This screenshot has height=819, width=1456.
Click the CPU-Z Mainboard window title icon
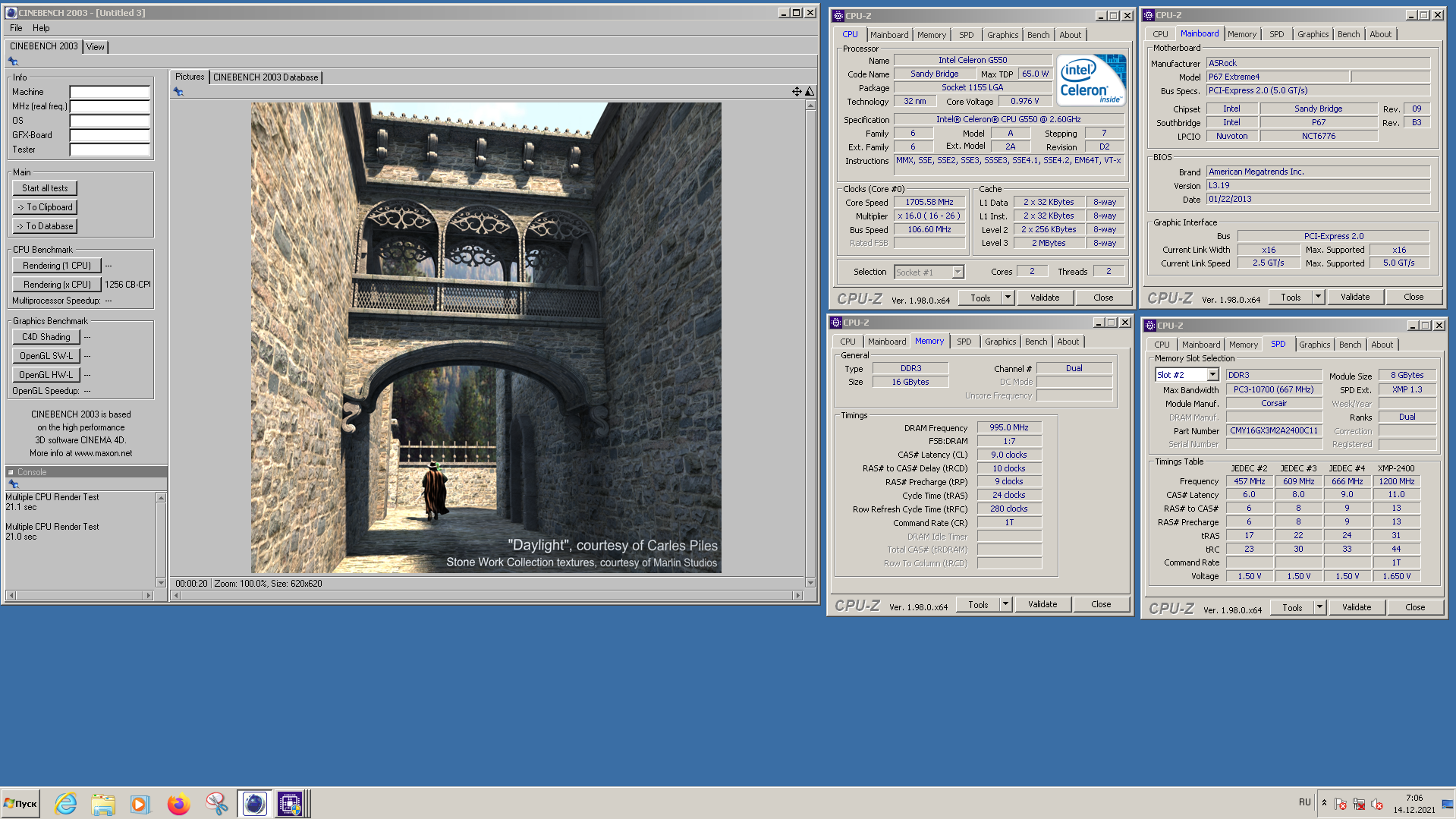point(1149,15)
